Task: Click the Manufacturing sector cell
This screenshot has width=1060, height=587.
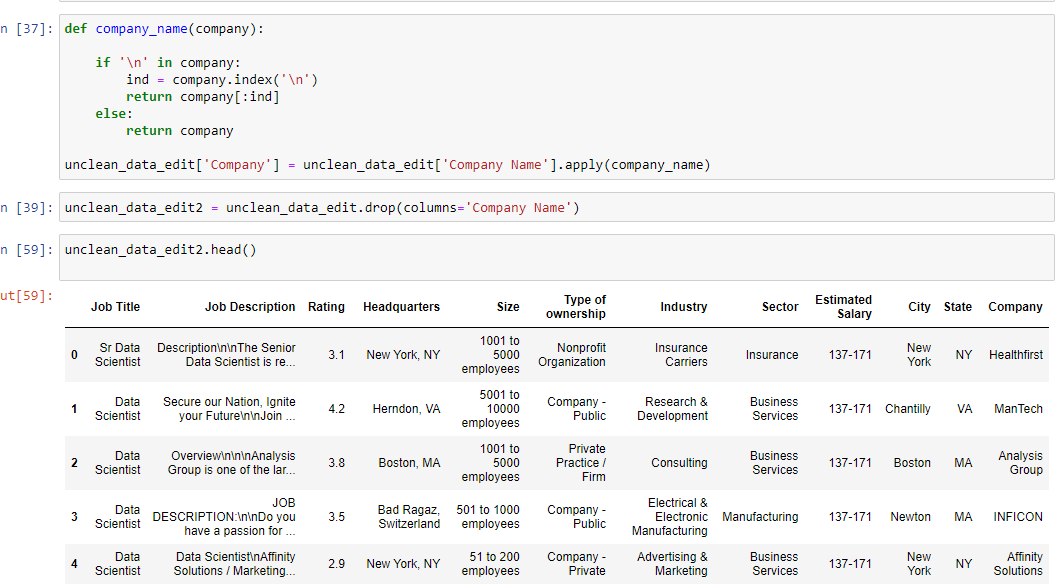Action: [760, 517]
